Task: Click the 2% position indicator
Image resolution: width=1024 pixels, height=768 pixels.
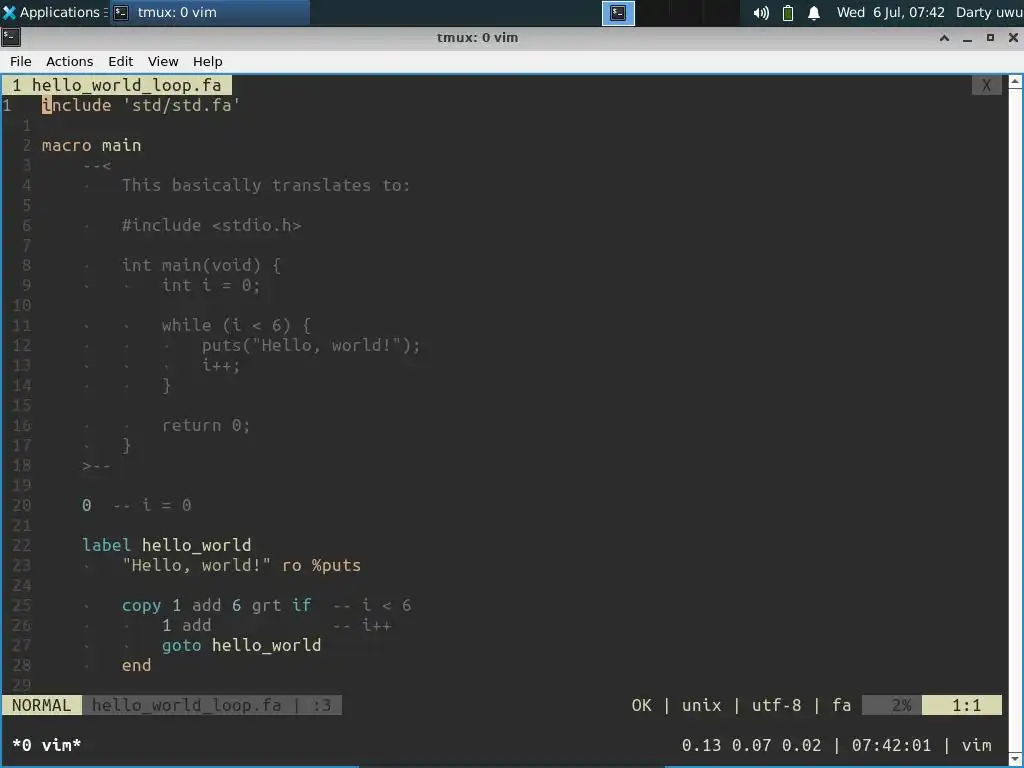Action: 892,705
